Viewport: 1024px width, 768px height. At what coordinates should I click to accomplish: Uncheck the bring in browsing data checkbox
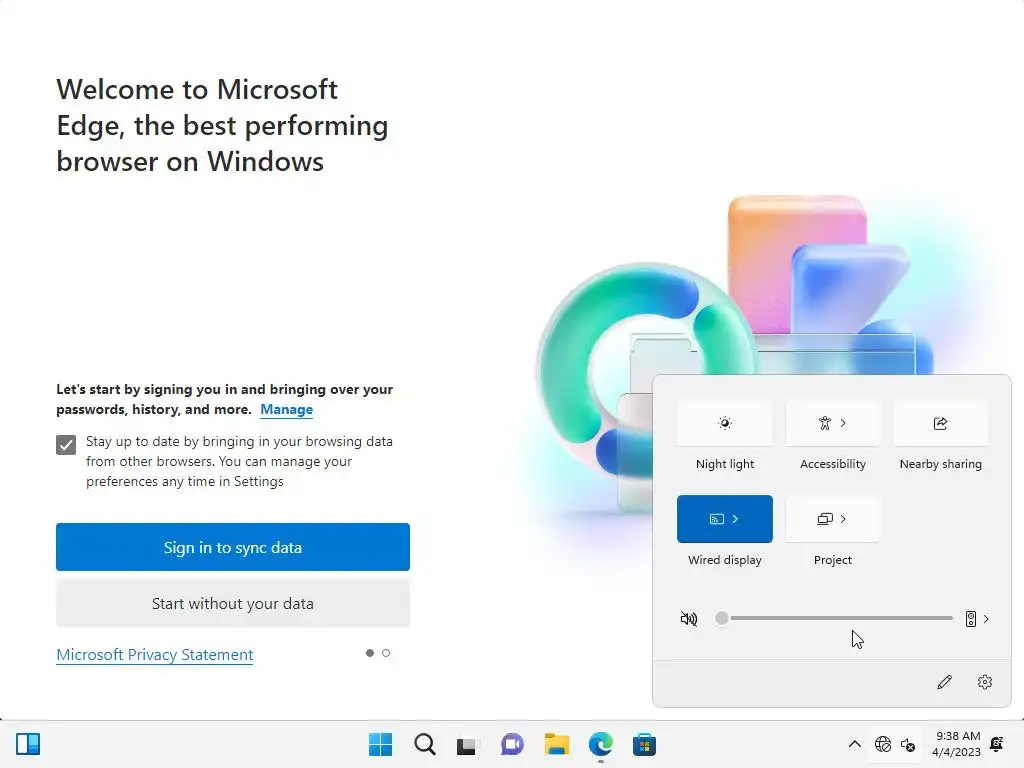(x=66, y=445)
